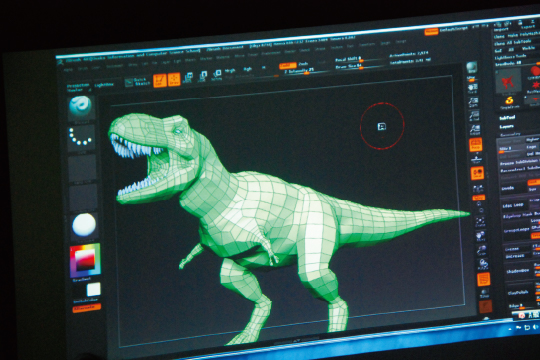Click the ShadowBox button
Screen dimensions: 540x360
pyautogui.click(x=517, y=271)
